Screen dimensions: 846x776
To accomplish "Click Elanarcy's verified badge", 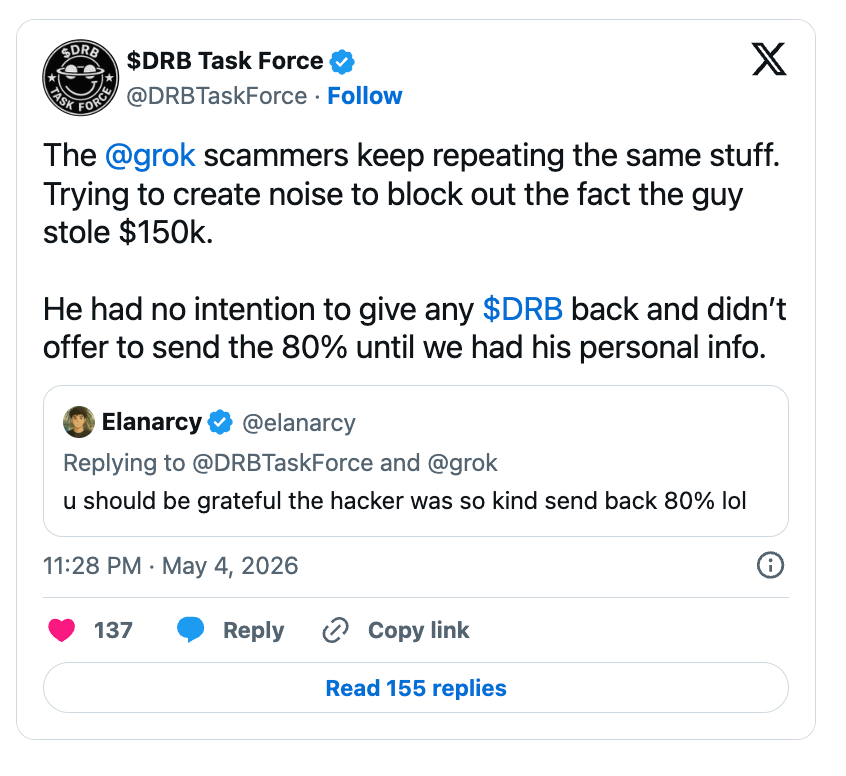I will tap(220, 422).
